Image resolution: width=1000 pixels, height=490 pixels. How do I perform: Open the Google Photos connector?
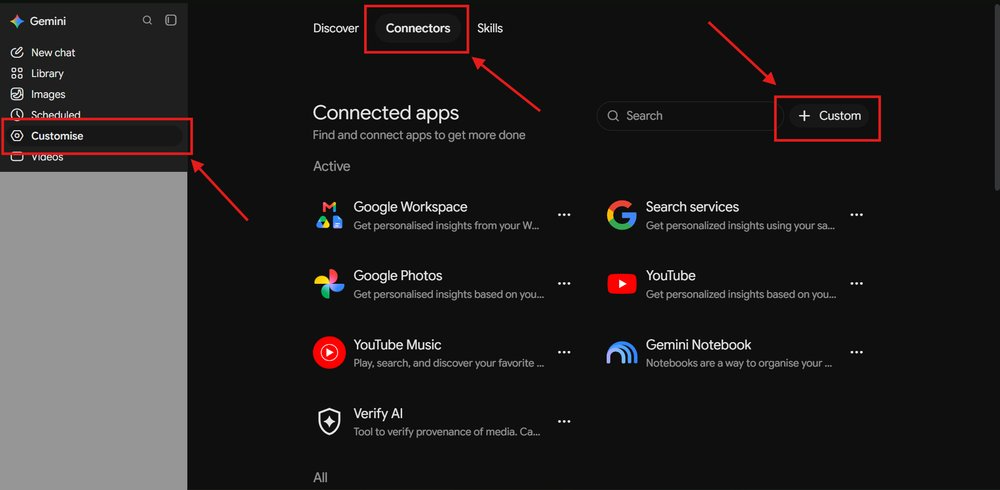coord(398,276)
